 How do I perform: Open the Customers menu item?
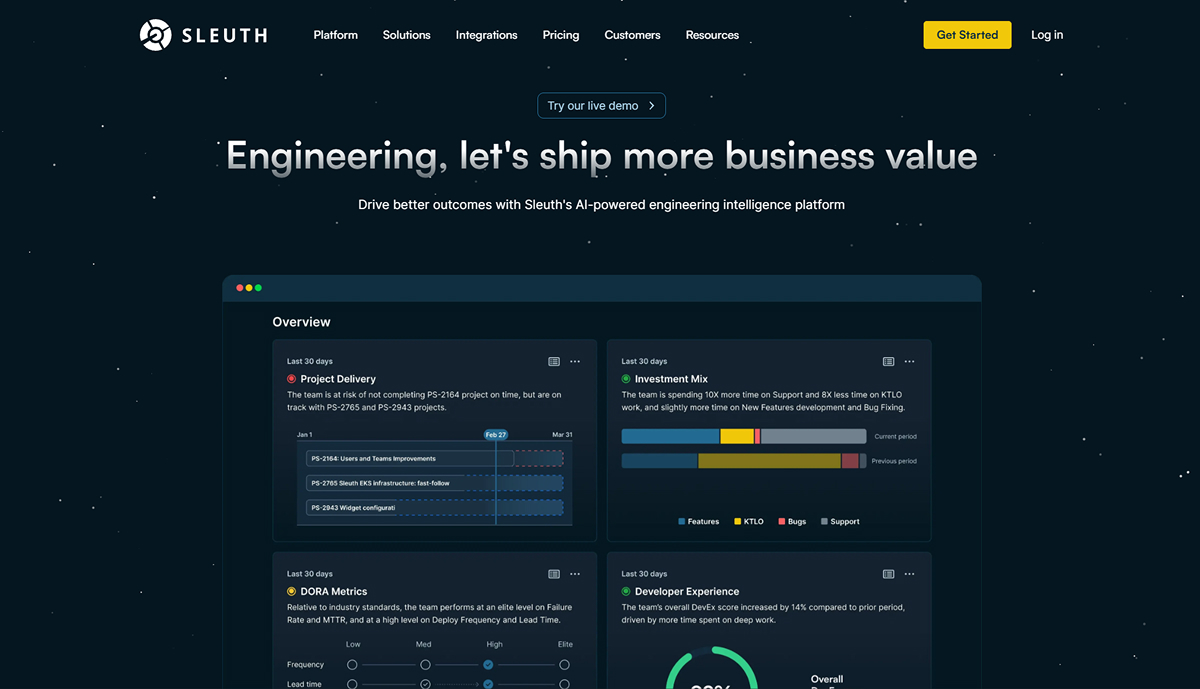pos(632,35)
